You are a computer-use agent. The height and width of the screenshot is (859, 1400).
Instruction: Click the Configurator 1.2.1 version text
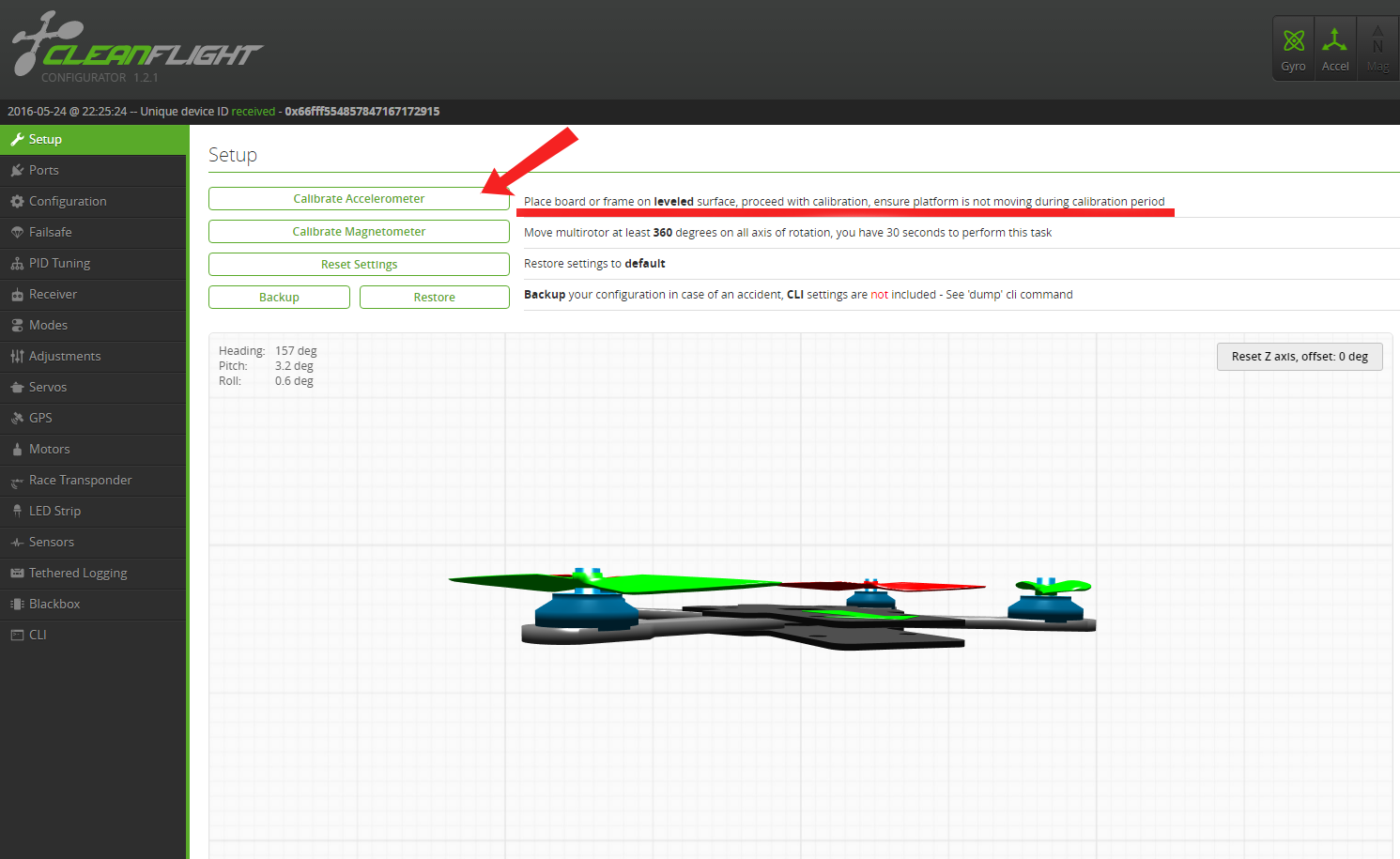pos(100,78)
